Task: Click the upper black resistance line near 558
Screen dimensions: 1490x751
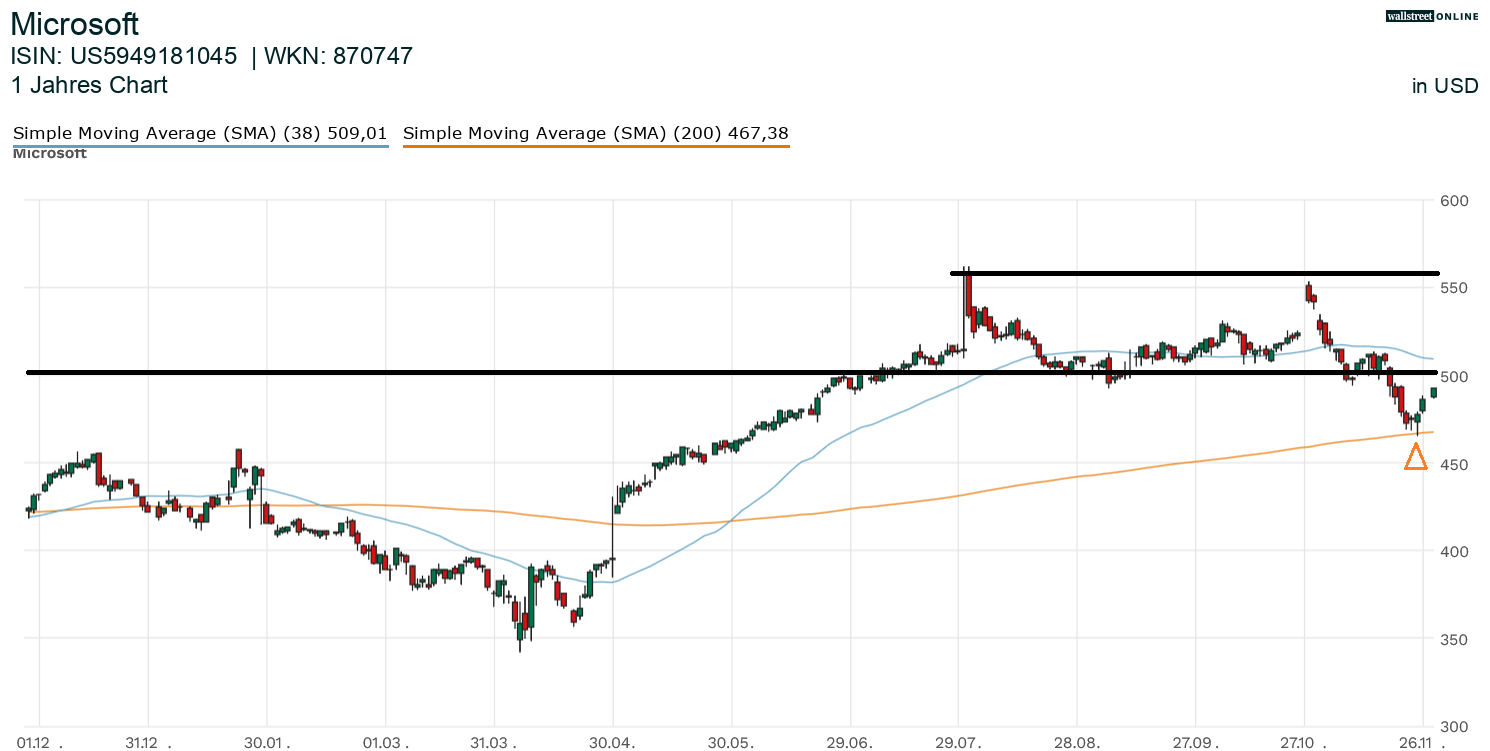Action: point(1200,273)
